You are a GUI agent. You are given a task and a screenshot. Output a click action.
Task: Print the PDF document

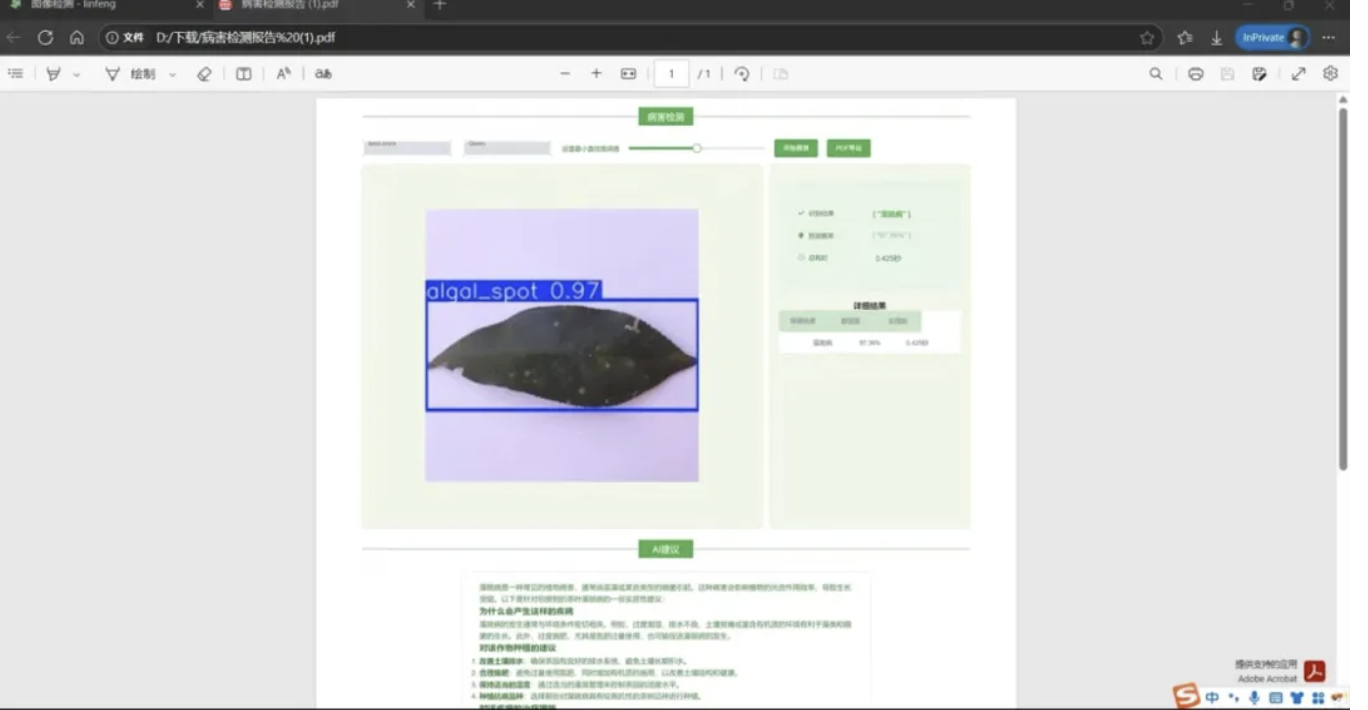(1195, 74)
